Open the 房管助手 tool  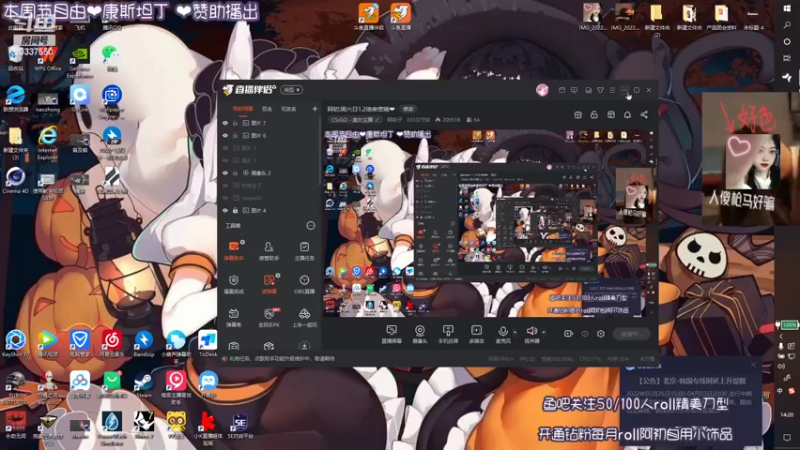coord(269,251)
